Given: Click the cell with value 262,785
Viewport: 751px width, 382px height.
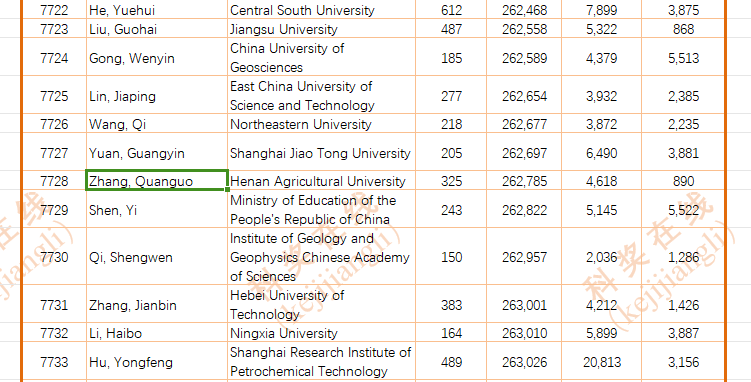Looking at the screenshot, I should coord(524,180).
